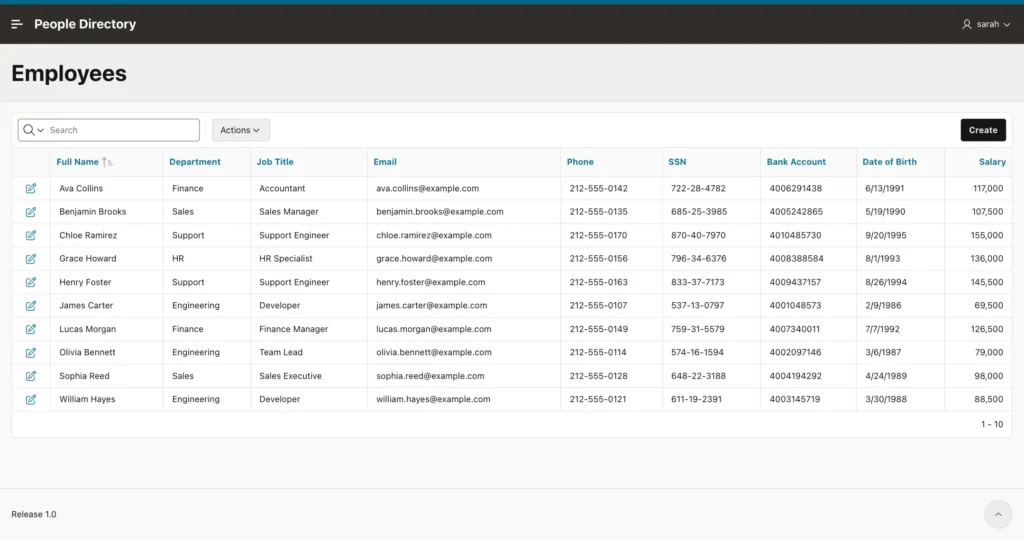Viewport: 1024px width, 540px height.
Task: Edit the James Carter record
Action: 31,306
